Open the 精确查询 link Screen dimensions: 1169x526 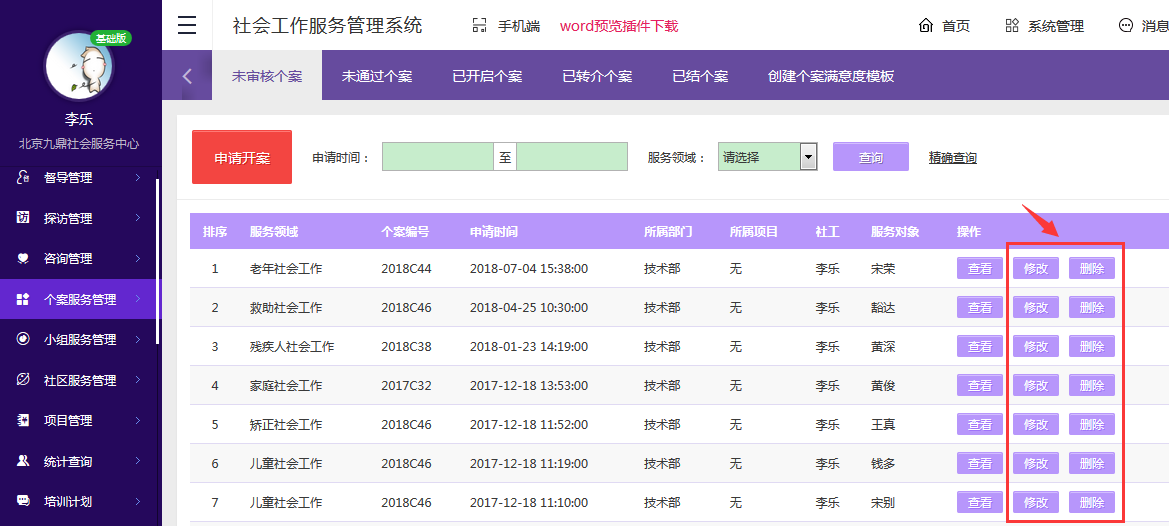tap(952, 158)
